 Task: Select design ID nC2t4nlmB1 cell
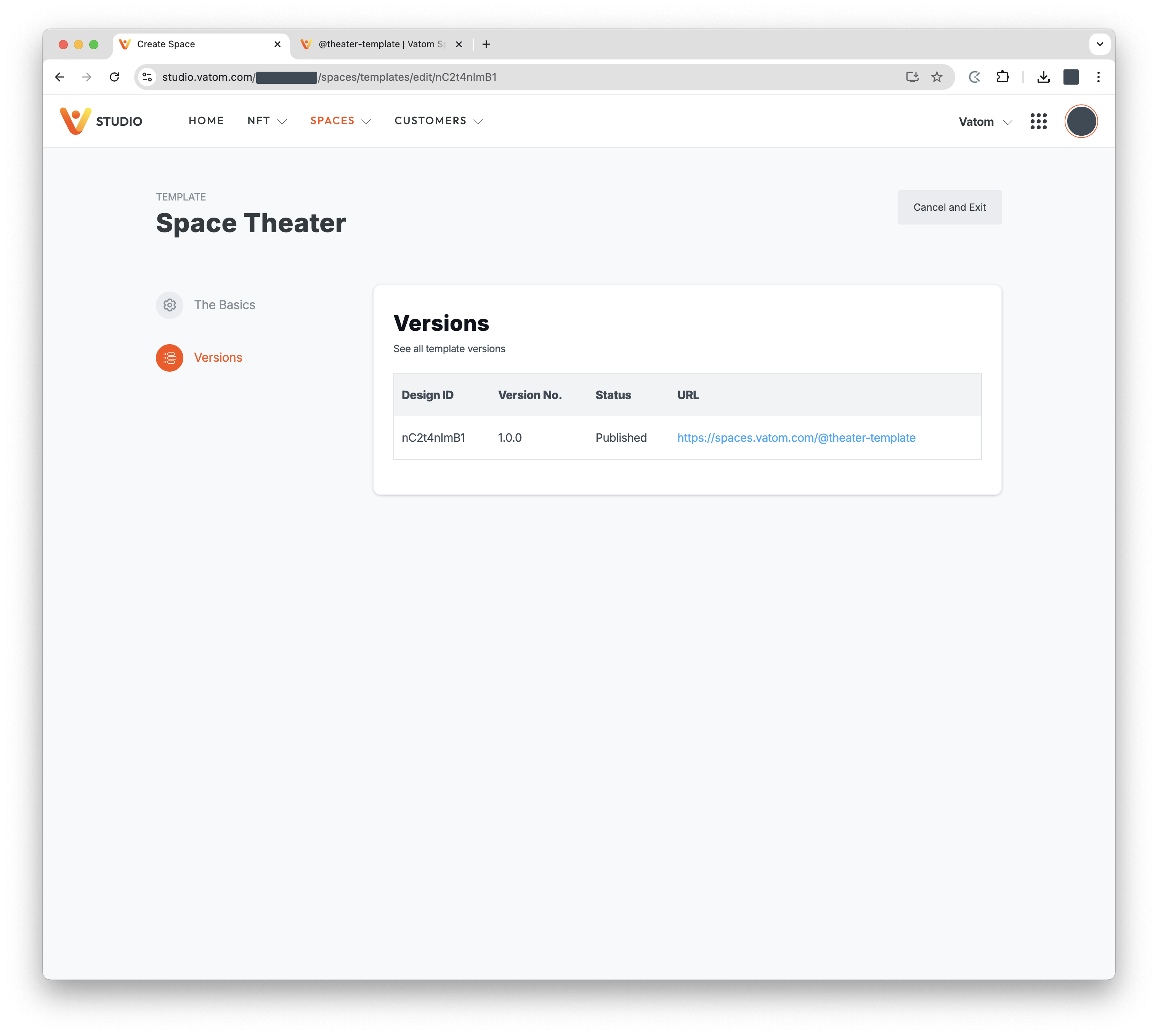[433, 438]
